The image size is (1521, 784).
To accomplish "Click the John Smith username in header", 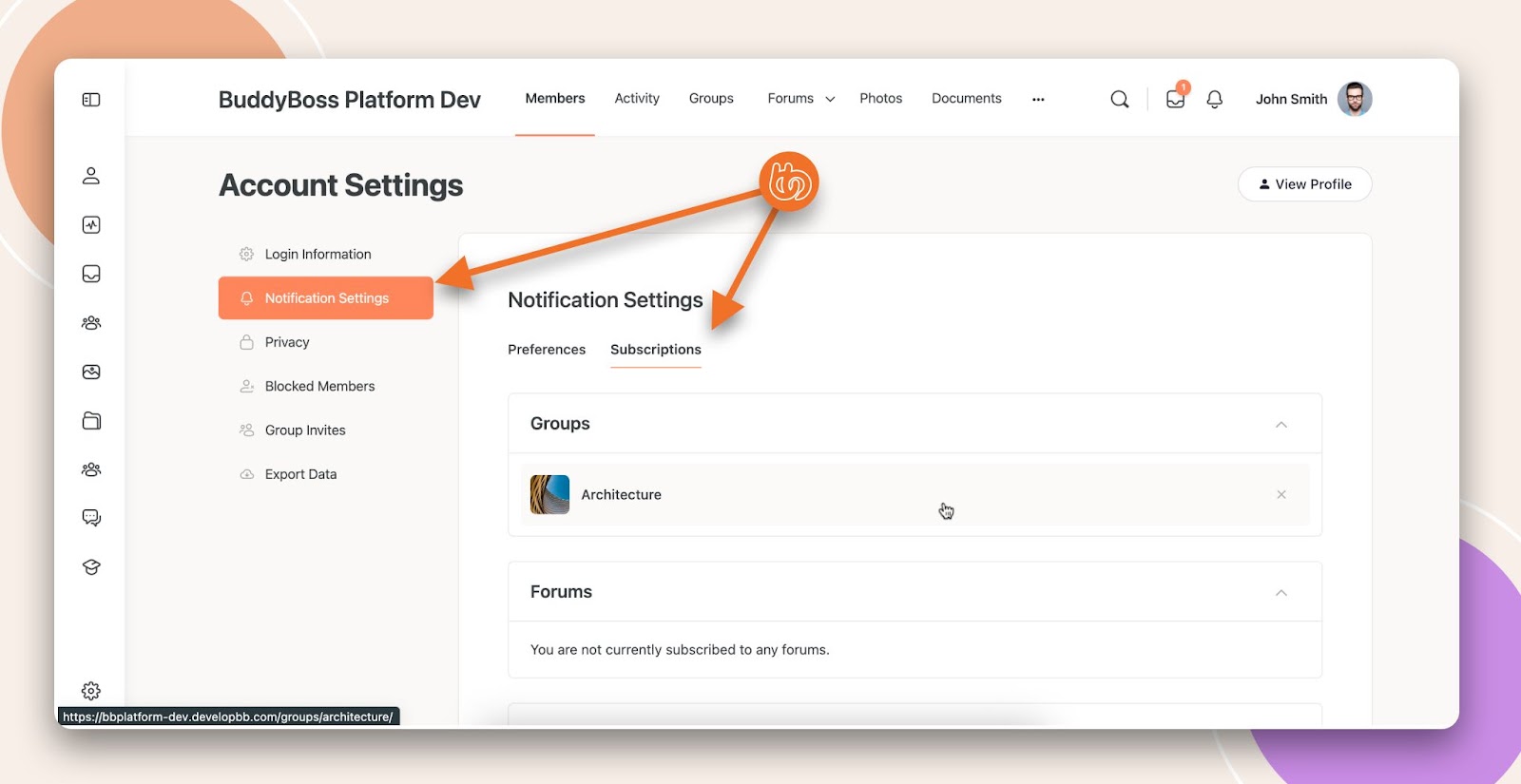I will (1291, 99).
